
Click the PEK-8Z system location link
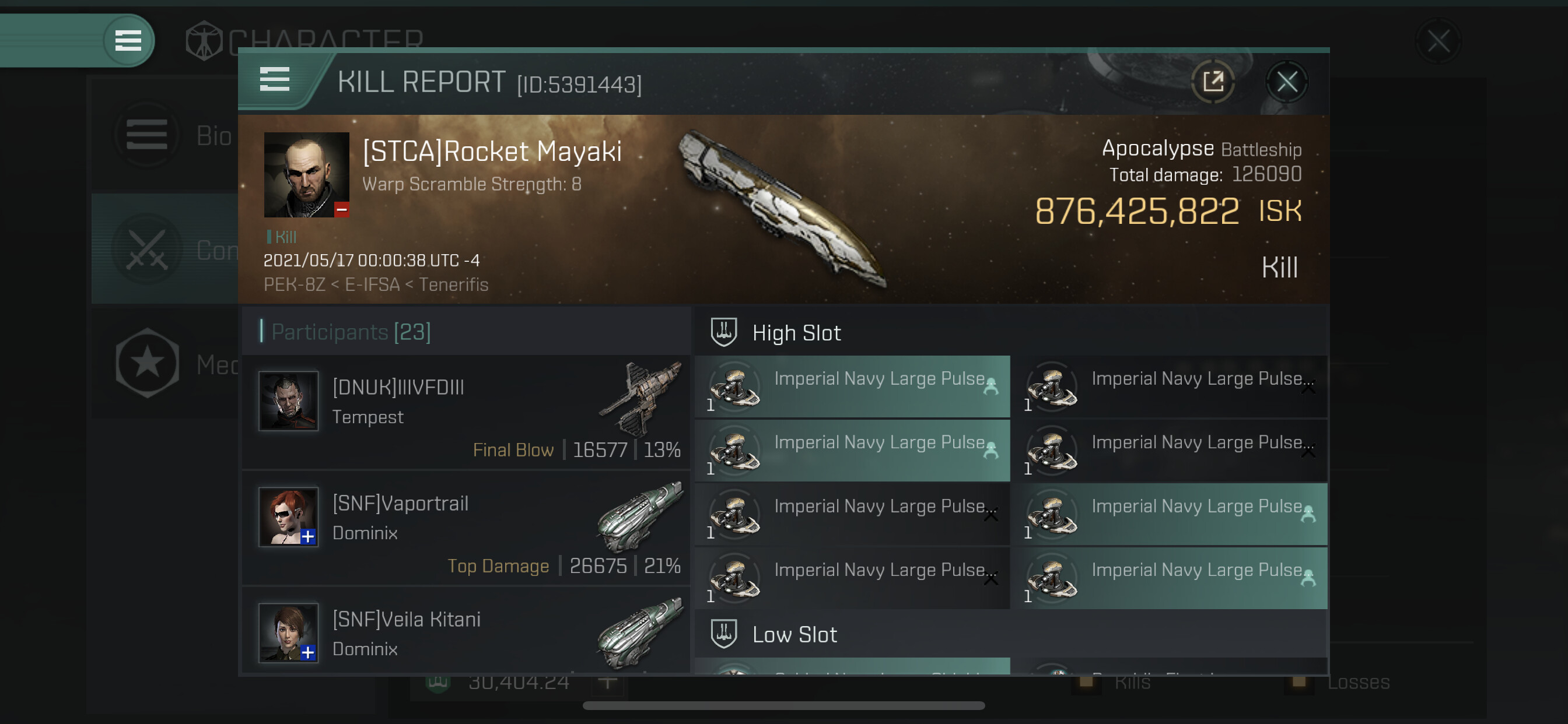click(294, 284)
